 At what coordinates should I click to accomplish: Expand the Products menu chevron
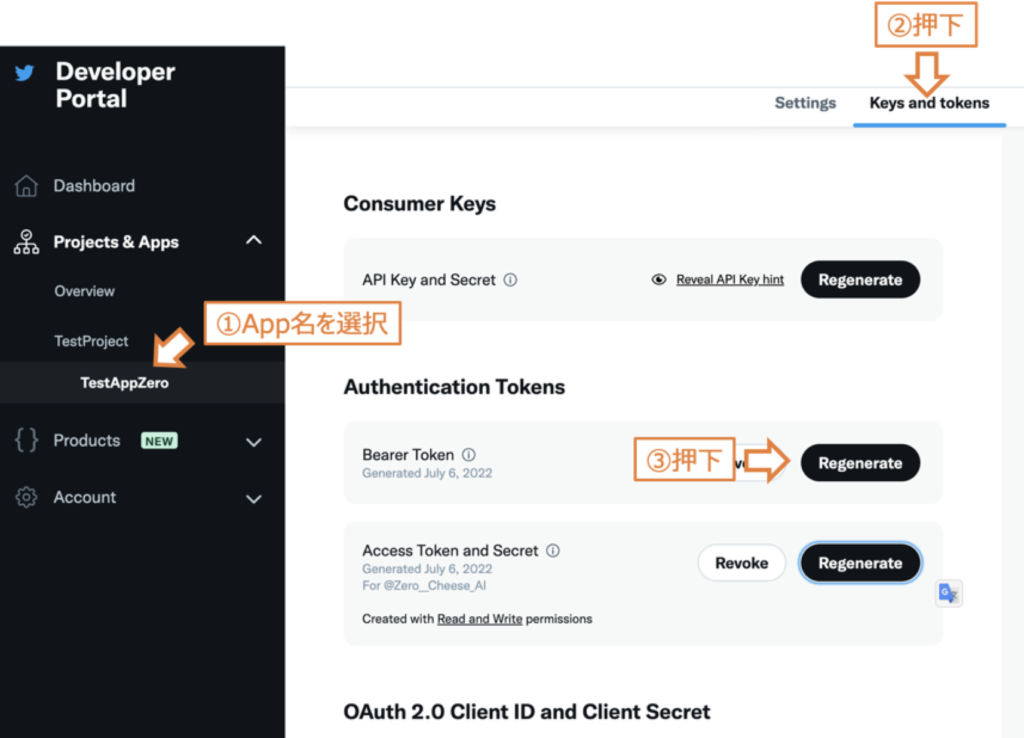click(253, 442)
